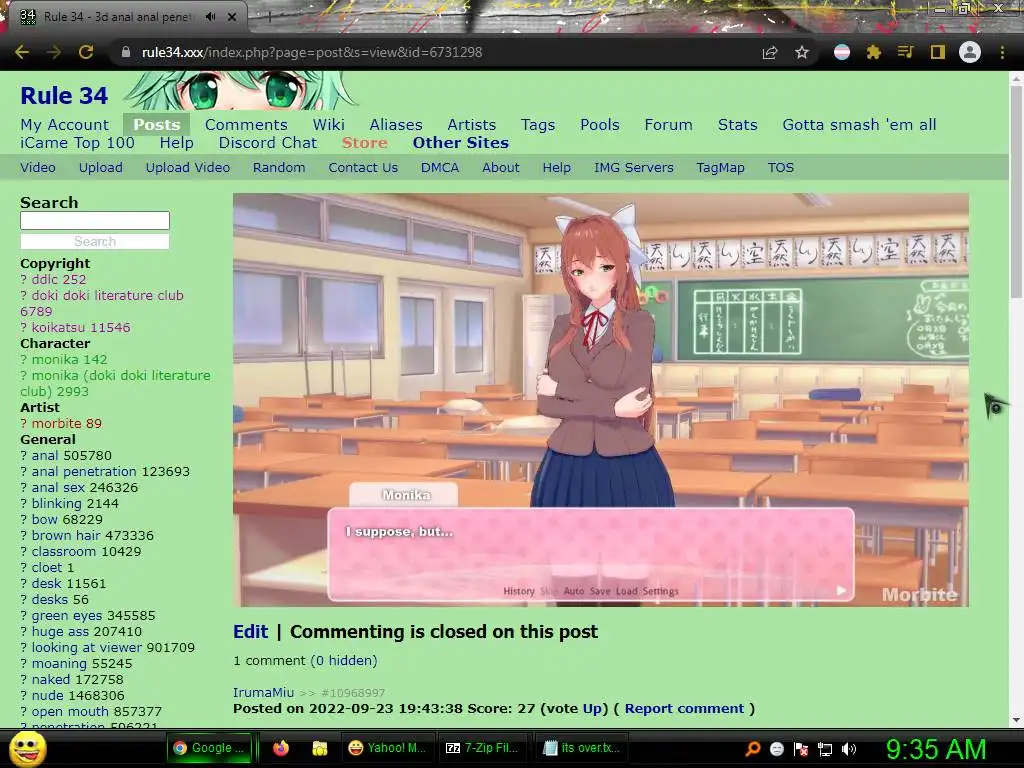
Task: Go to the Wiki page
Action: tap(328, 125)
